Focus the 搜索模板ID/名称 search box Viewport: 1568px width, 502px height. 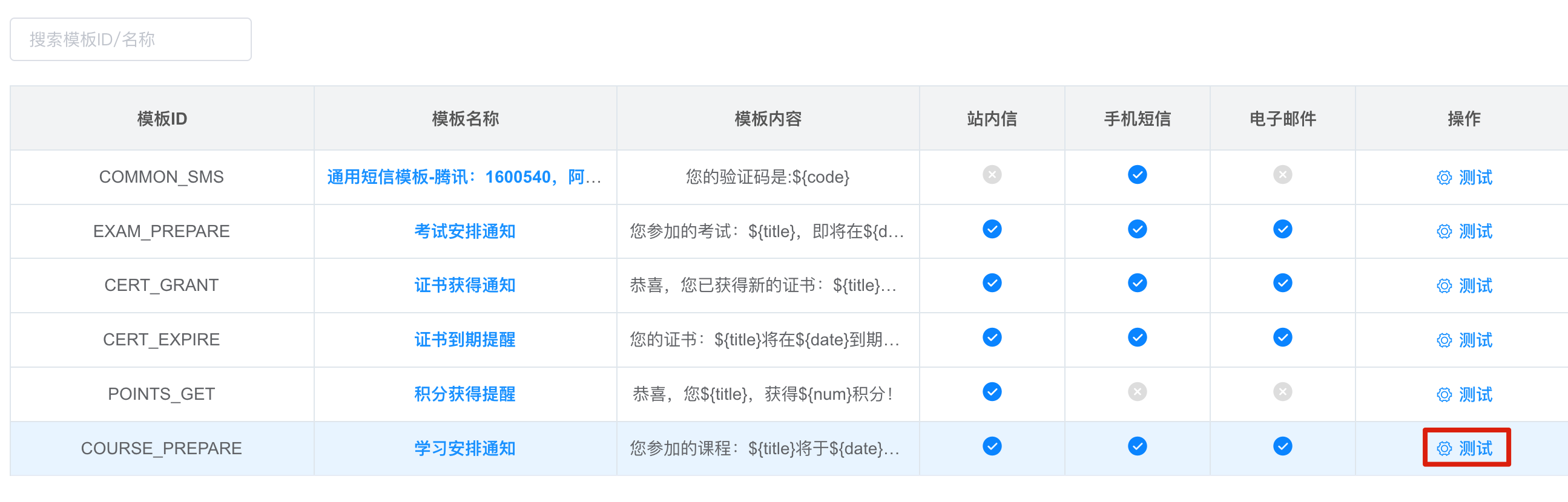point(130,39)
